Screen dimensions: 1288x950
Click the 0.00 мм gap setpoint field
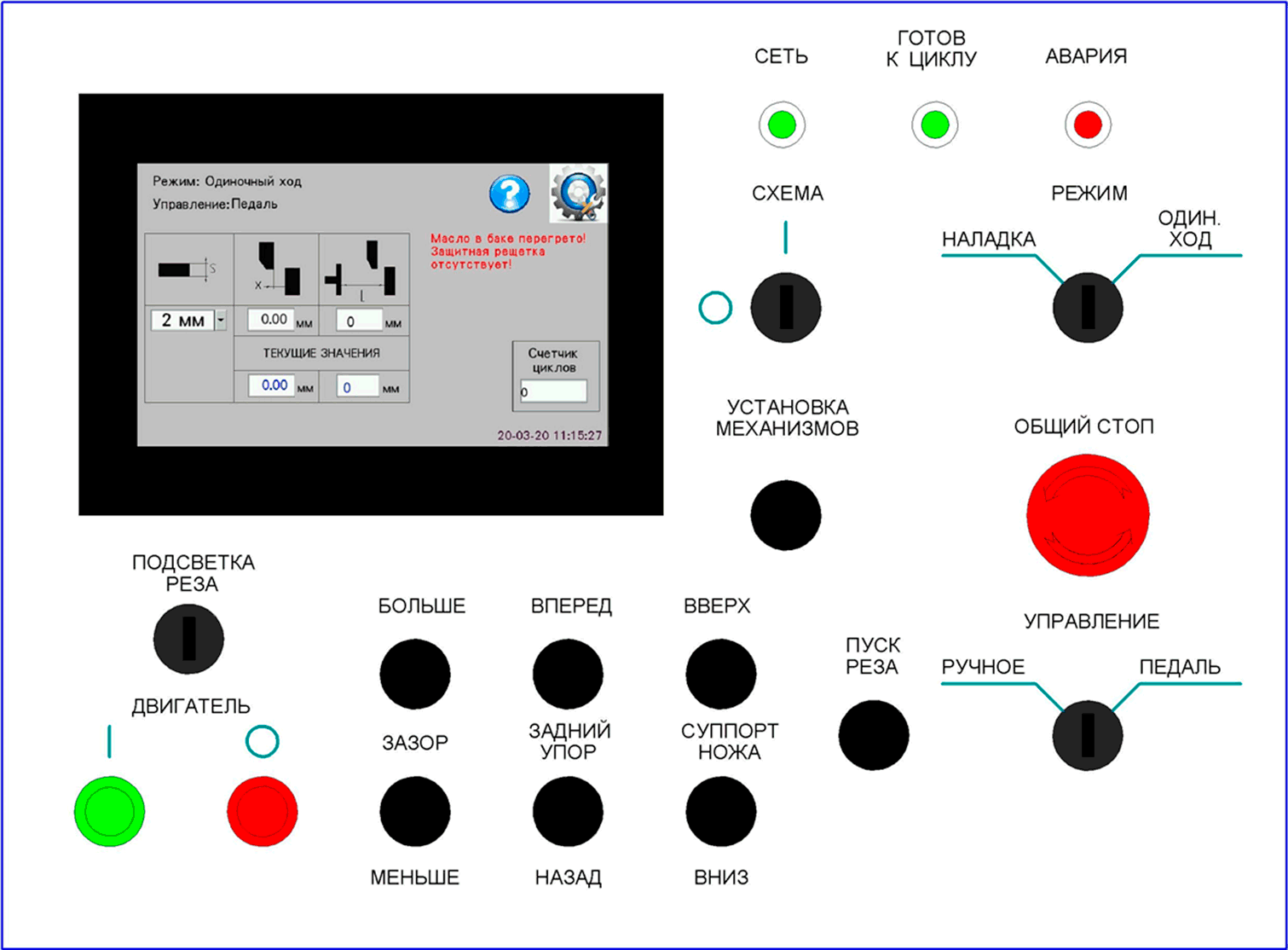click(x=271, y=320)
